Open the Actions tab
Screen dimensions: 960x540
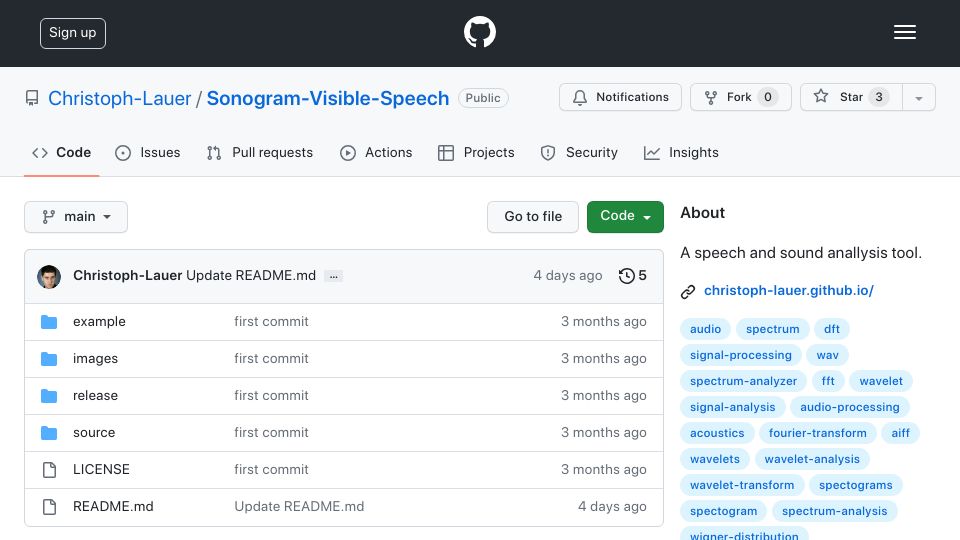coord(376,152)
